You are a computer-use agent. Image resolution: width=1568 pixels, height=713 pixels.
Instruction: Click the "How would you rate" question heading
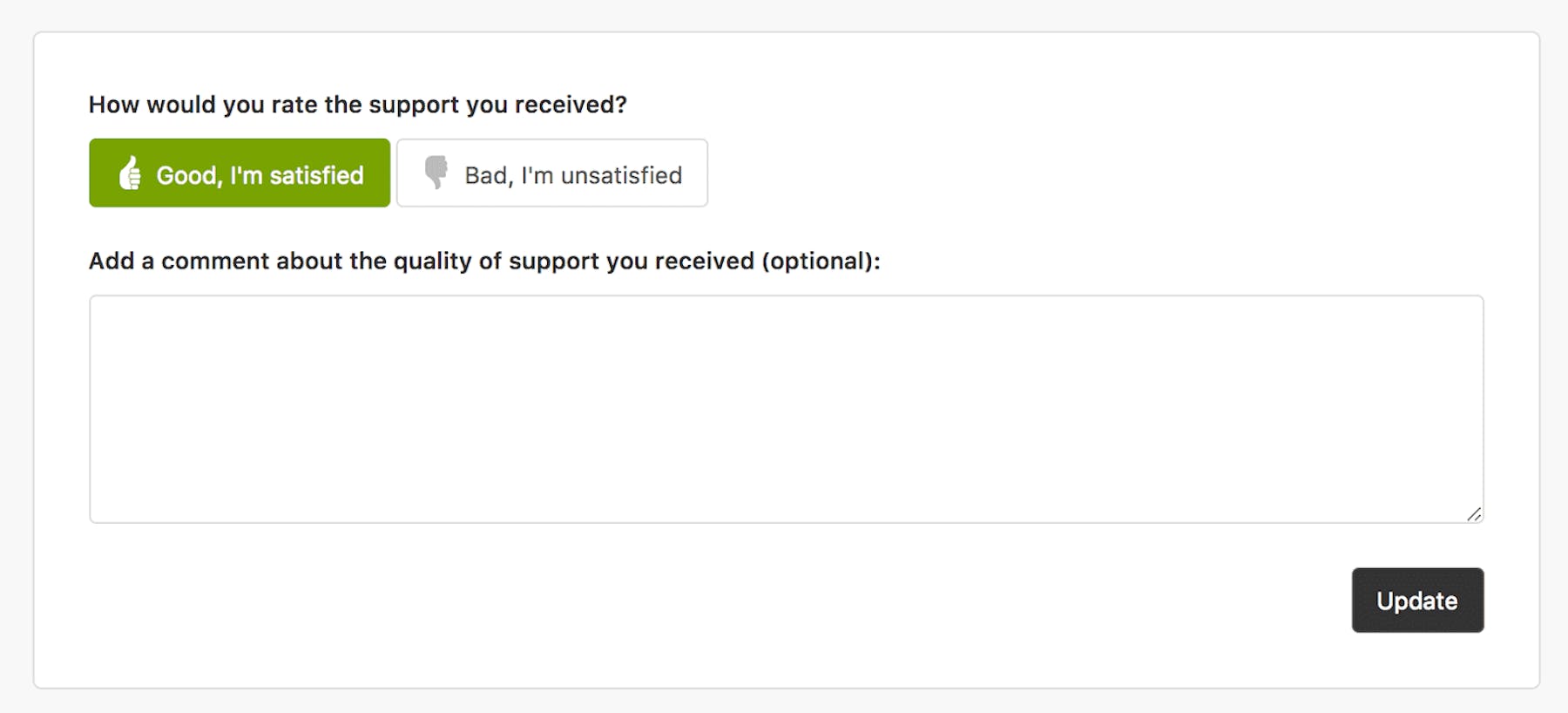[x=357, y=105]
